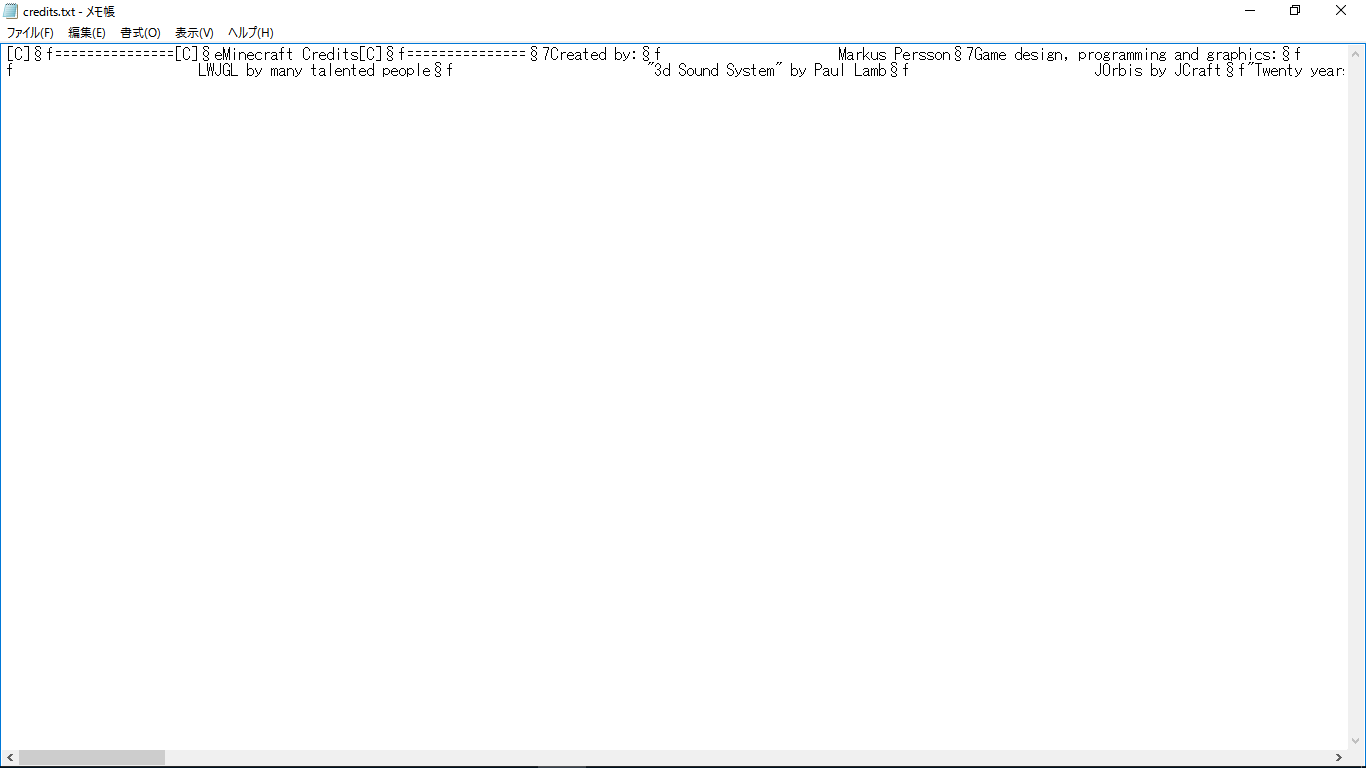This screenshot has height=768, width=1366.
Task: Click the scroll left arrow
Action: pos(9,758)
